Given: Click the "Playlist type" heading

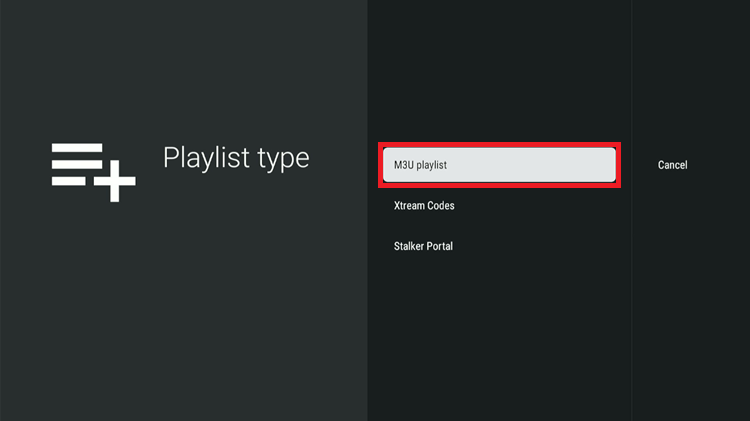Looking at the screenshot, I should click(x=236, y=158).
